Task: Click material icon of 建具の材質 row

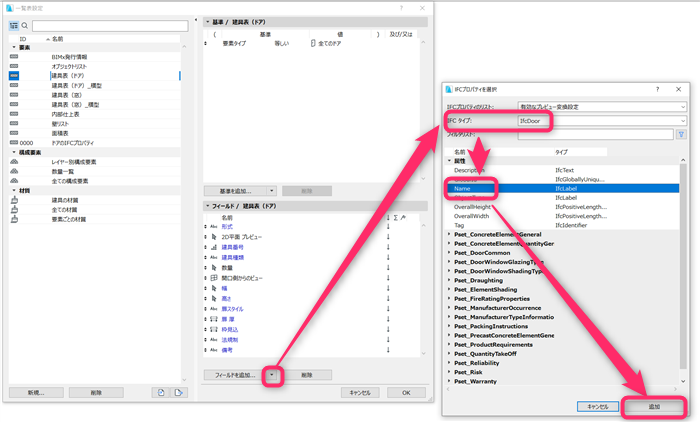Action: pos(14,200)
